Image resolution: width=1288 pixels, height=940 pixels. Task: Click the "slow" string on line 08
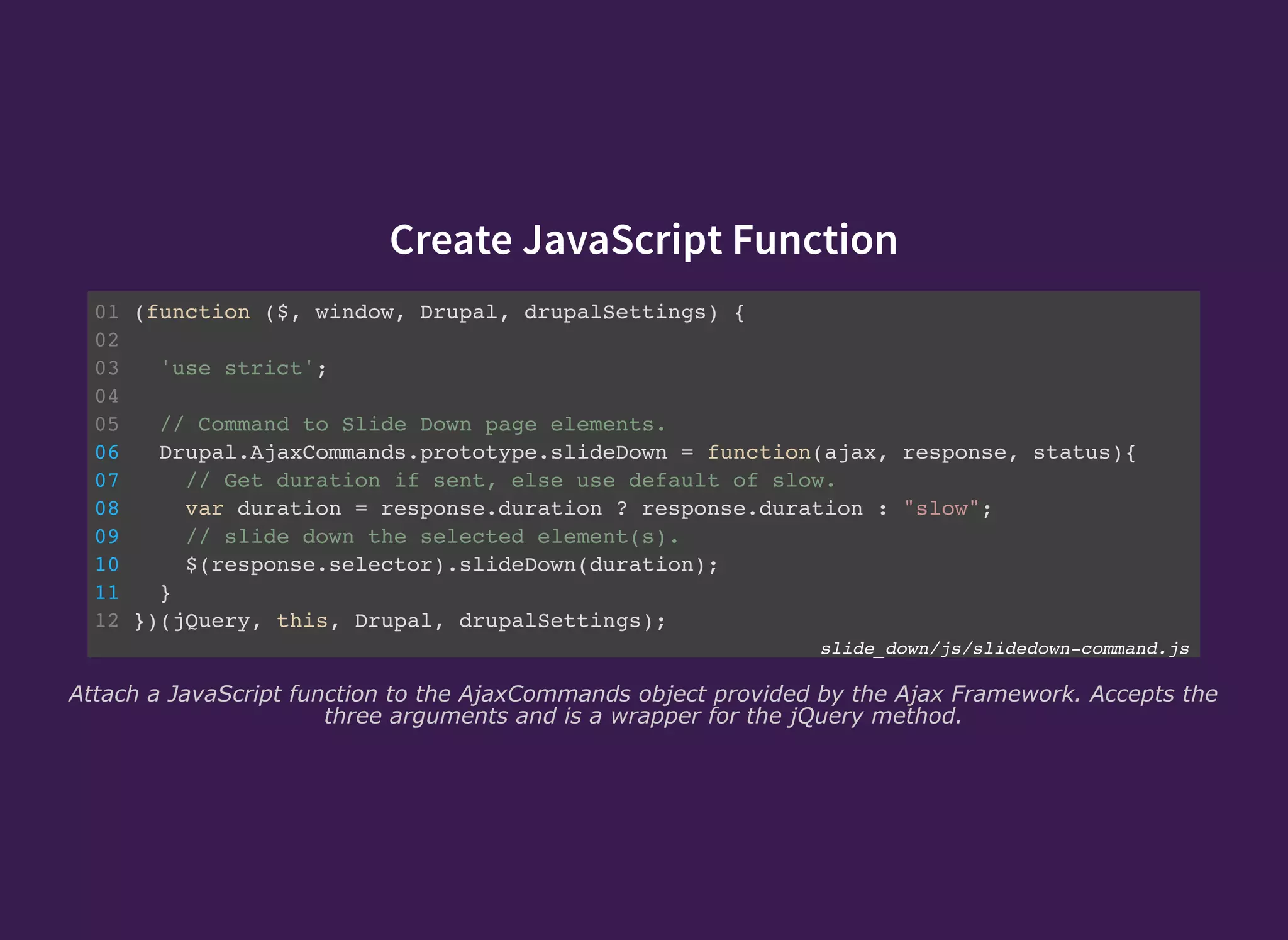coord(941,508)
